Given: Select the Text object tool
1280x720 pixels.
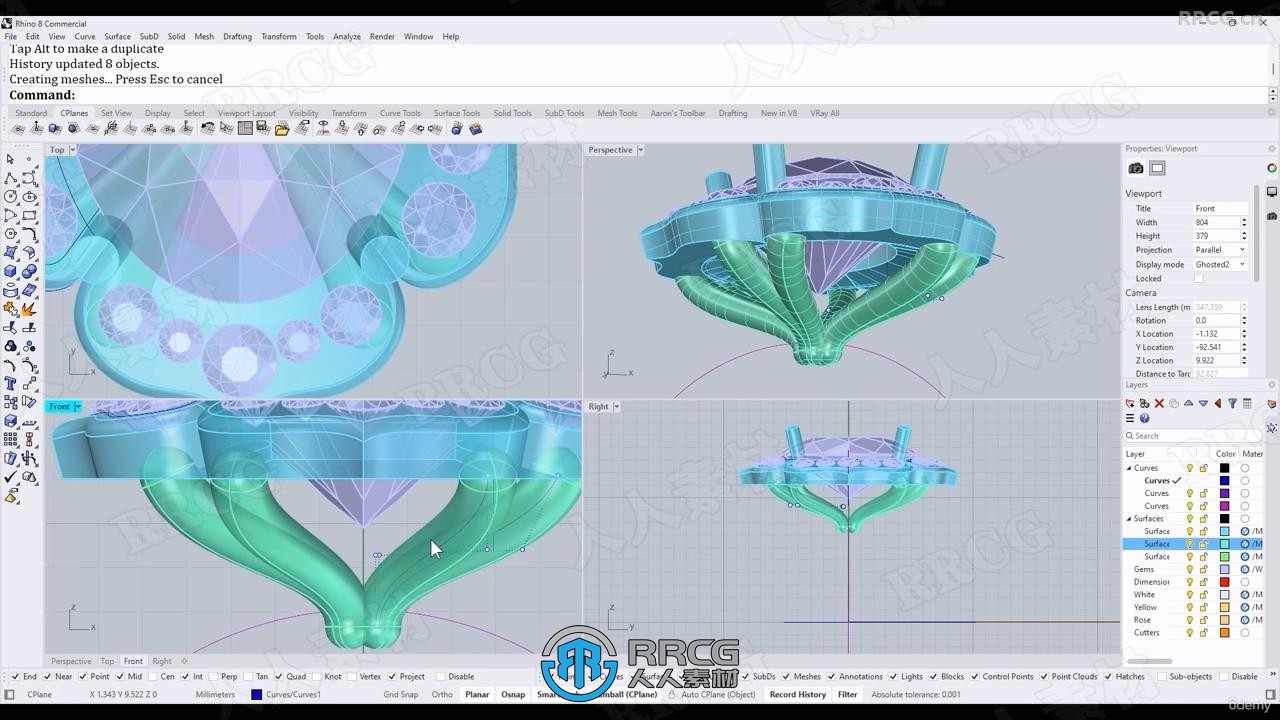Looking at the screenshot, I should pyautogui.click(x=10, y=382).
